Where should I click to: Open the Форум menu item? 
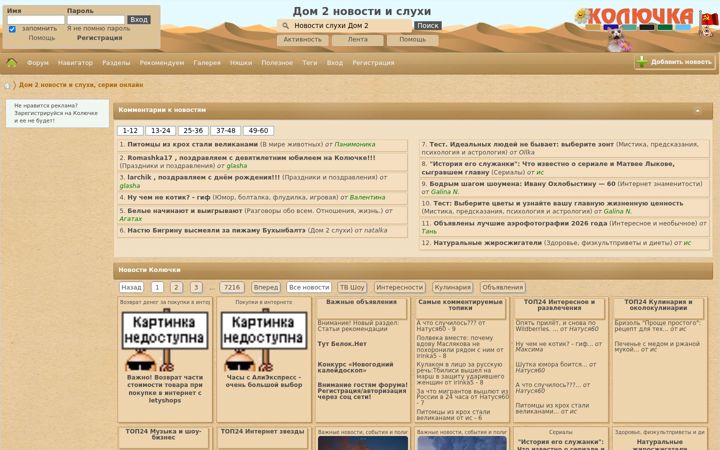pyautogui.click(x=38, y=62)
